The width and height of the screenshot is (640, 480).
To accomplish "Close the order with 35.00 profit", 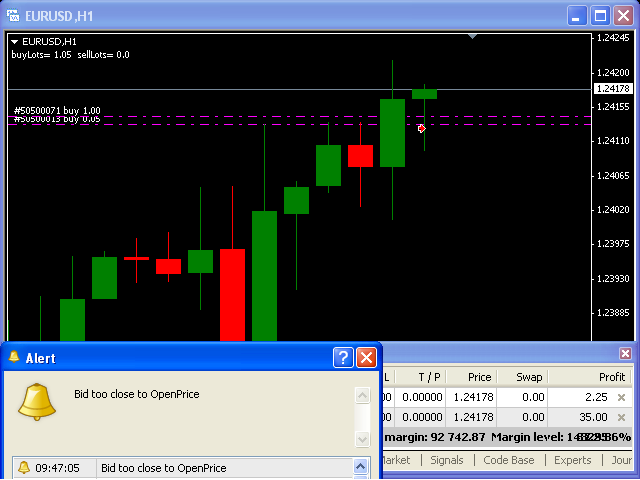I will click(622, 418).
